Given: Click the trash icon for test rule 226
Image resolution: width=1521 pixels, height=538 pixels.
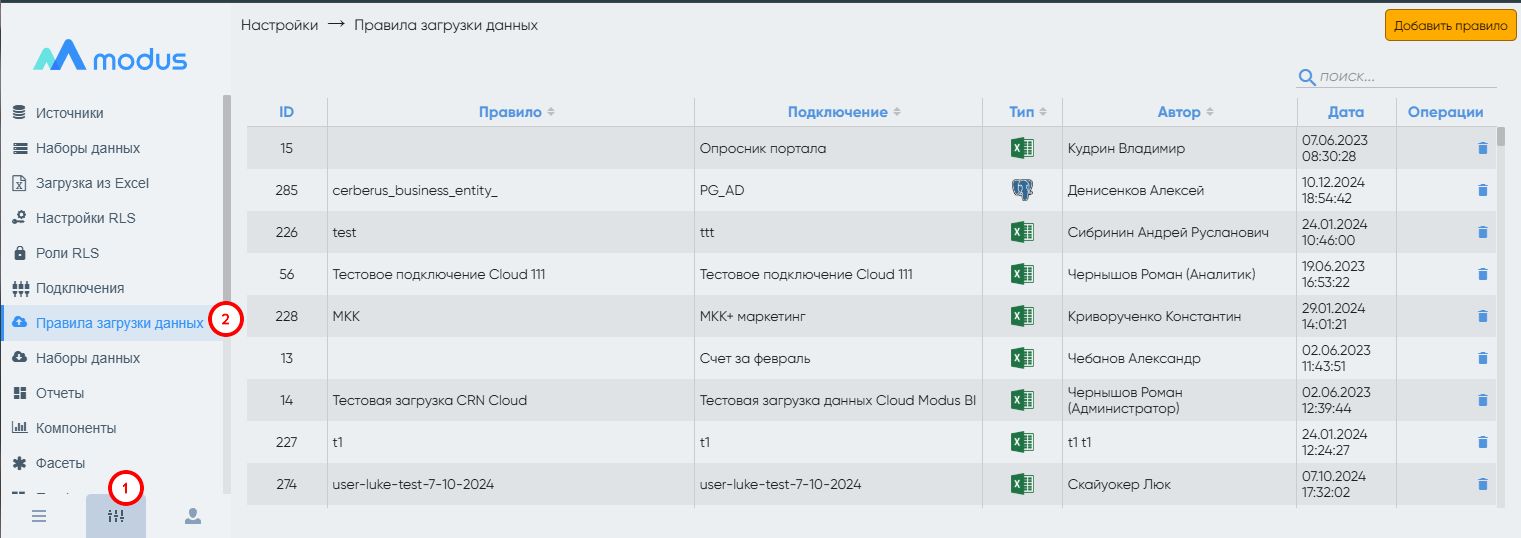Looking at the screenshot, I should click(x=1482, y=232).
